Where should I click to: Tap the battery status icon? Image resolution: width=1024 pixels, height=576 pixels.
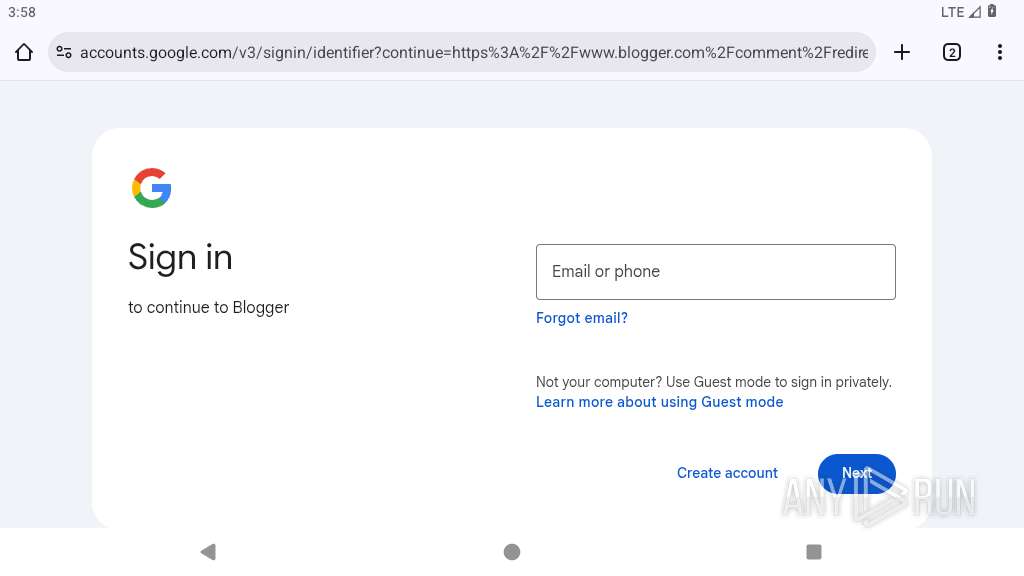(x=992, y=11)
